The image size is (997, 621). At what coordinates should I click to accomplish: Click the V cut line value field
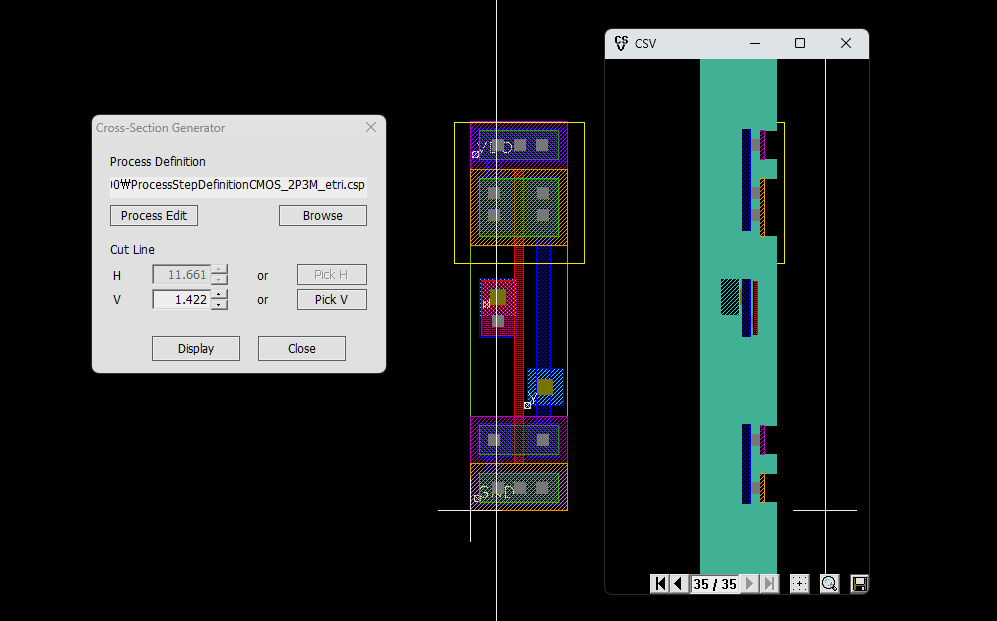click(182, 299)
